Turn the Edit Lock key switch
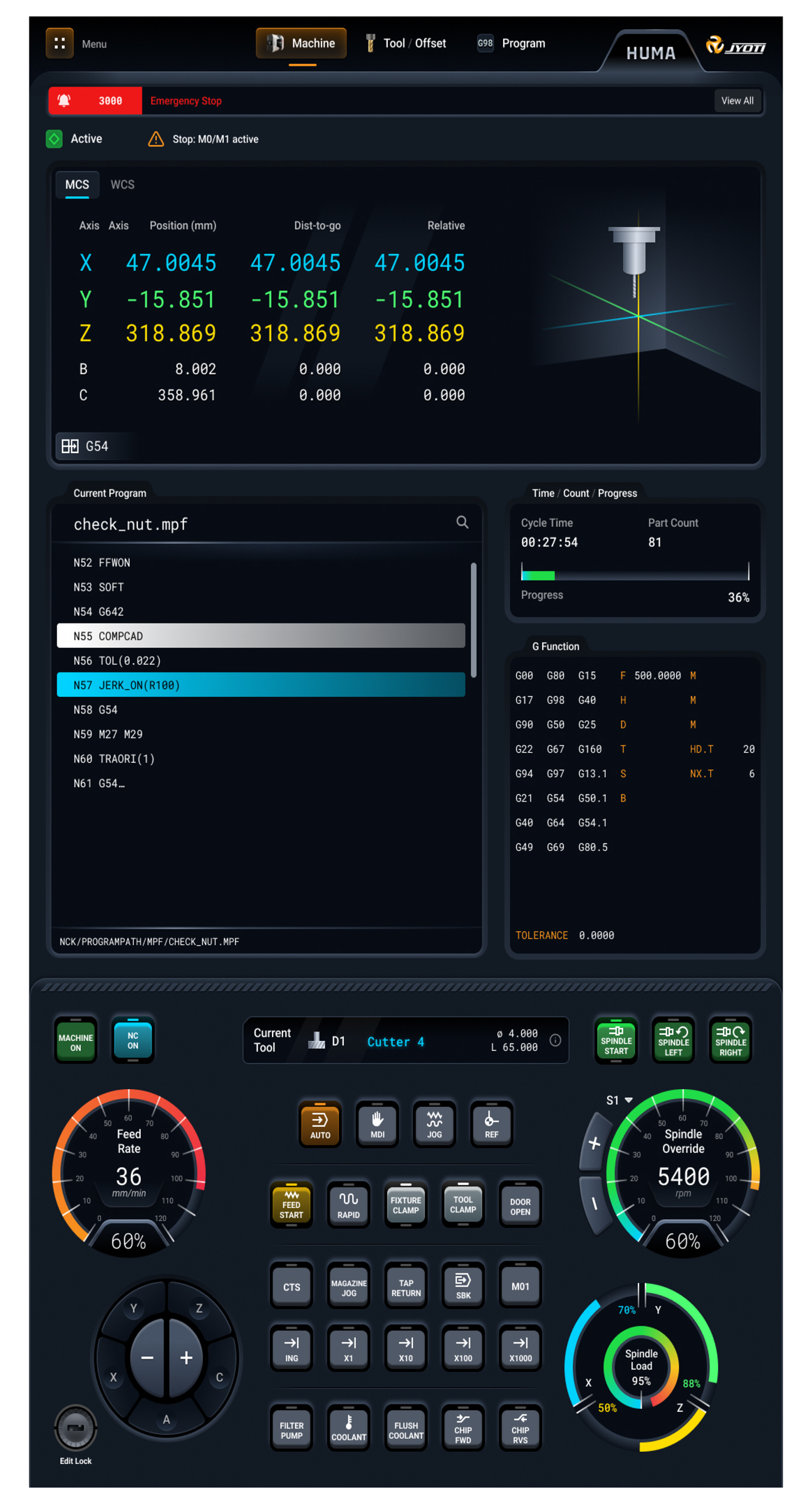Screen dimensions: 812x1504 point(76,1428)
